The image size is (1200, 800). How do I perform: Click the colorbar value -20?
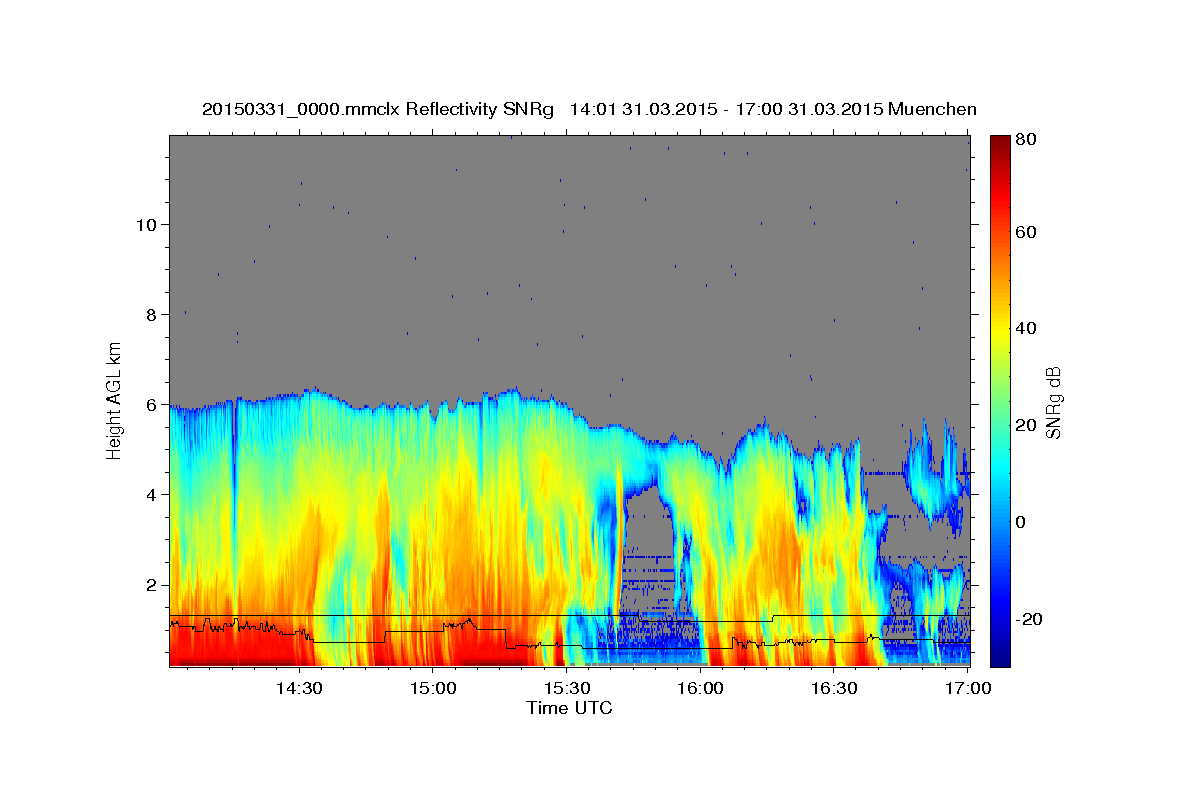point(1027,619)
